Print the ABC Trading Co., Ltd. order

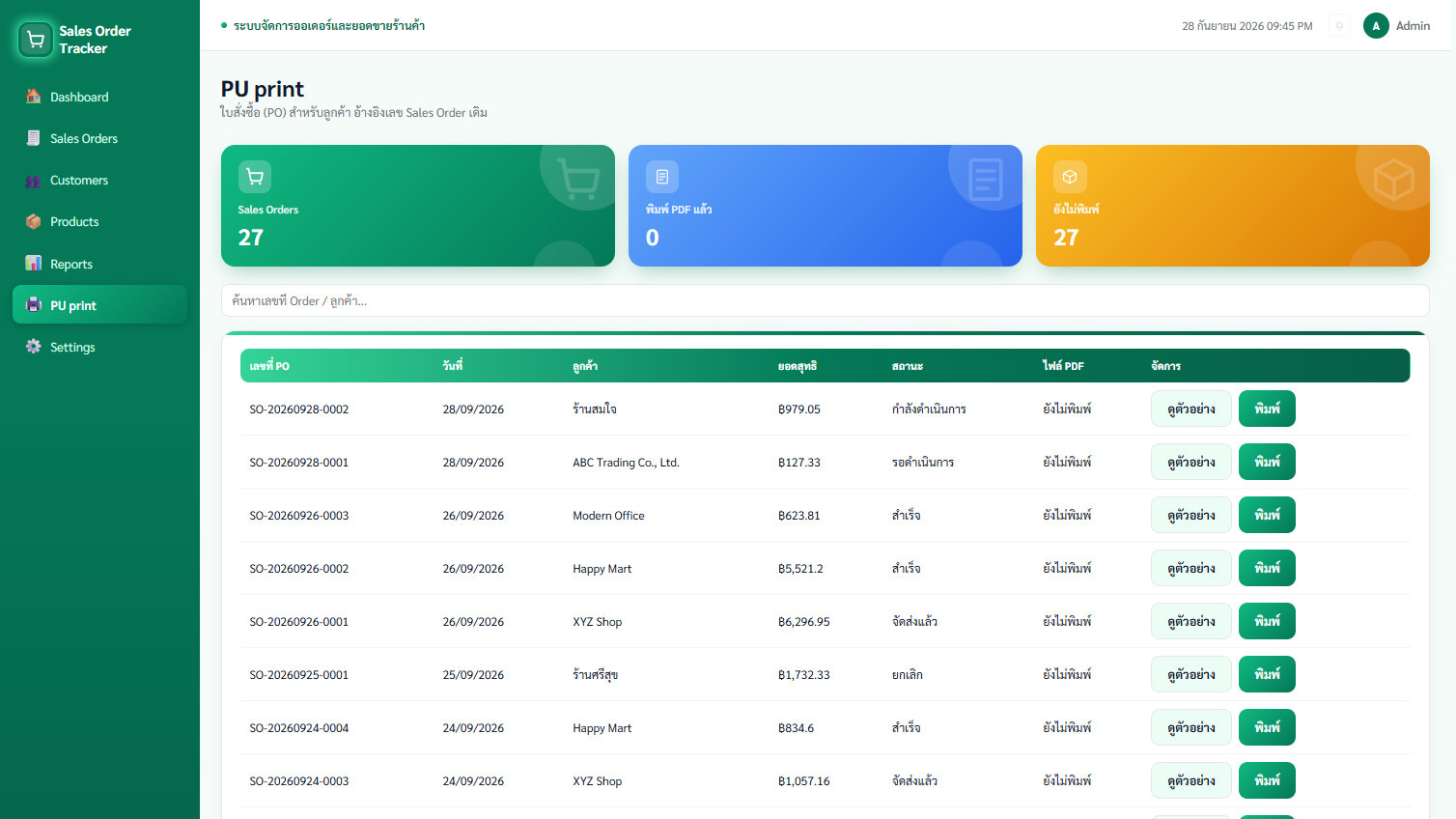pos(1267,462)
